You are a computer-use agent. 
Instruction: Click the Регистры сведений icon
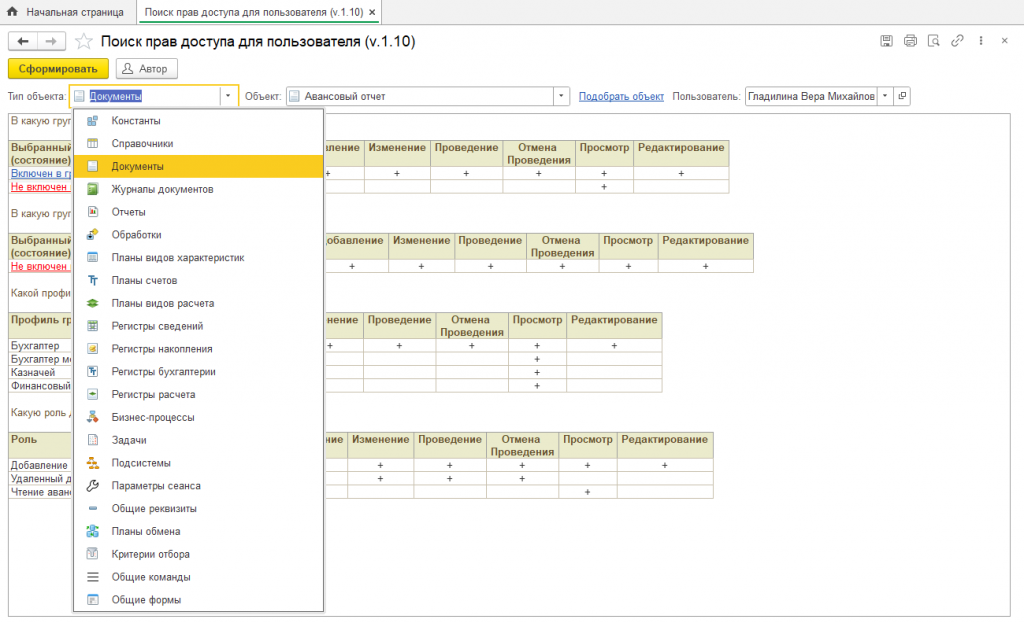[x=93, y=326]
